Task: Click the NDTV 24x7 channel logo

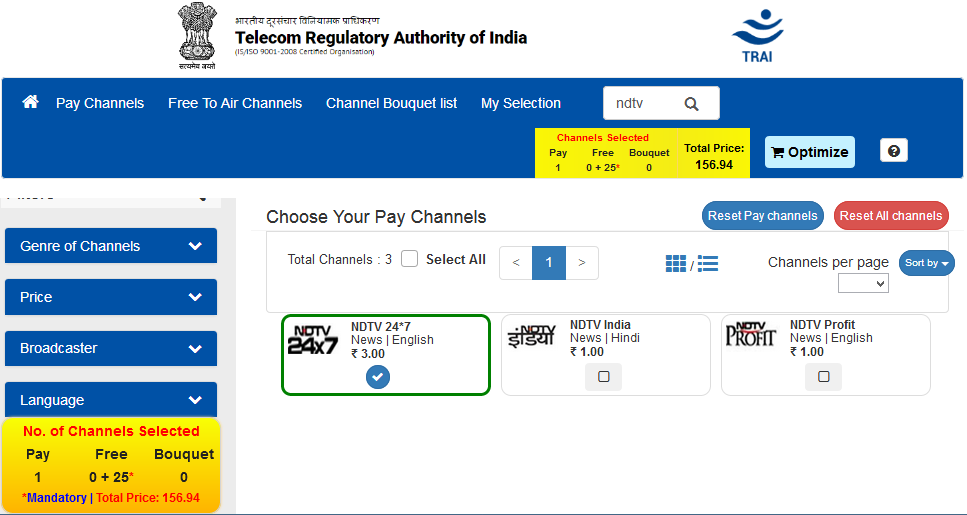Action: coord(313,340)
